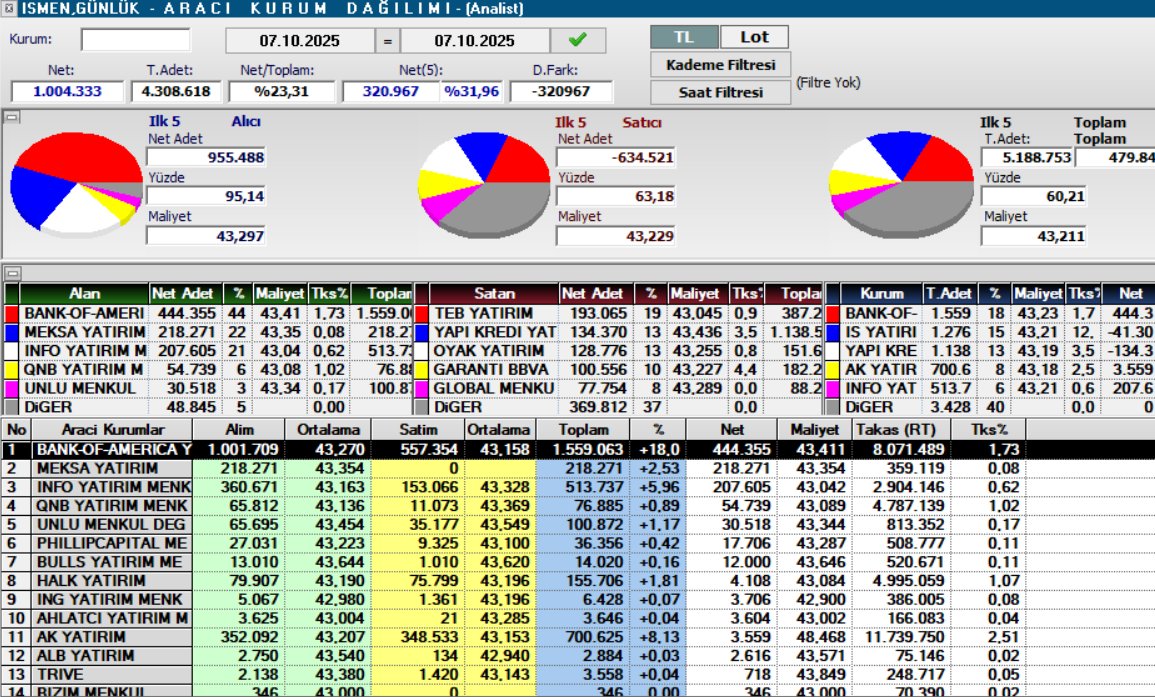
Task: Sort by Kurum column header
Action: (x=882, y=293)
